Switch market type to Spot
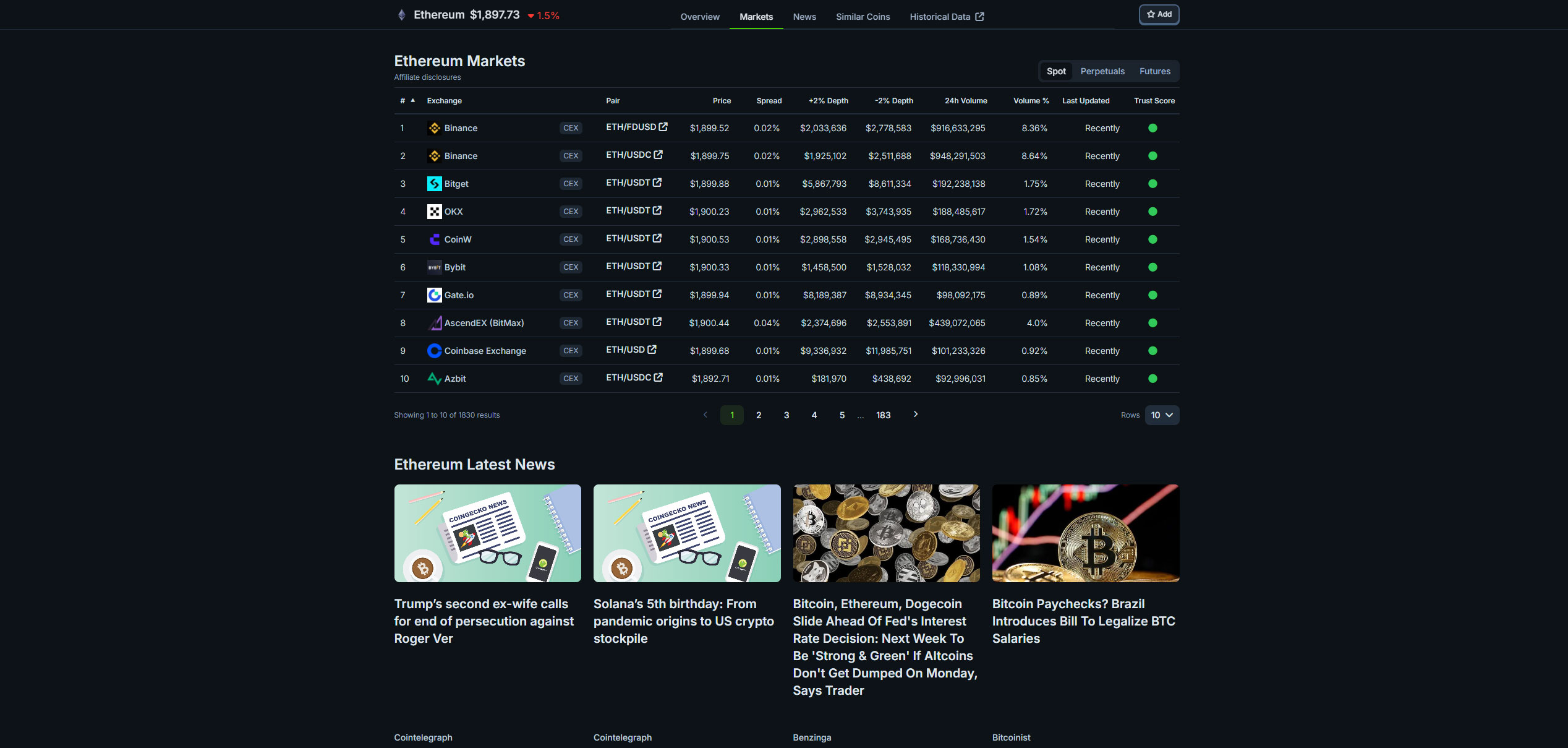The height and width of the screenshot is (748, 1568). [1056, 71]
